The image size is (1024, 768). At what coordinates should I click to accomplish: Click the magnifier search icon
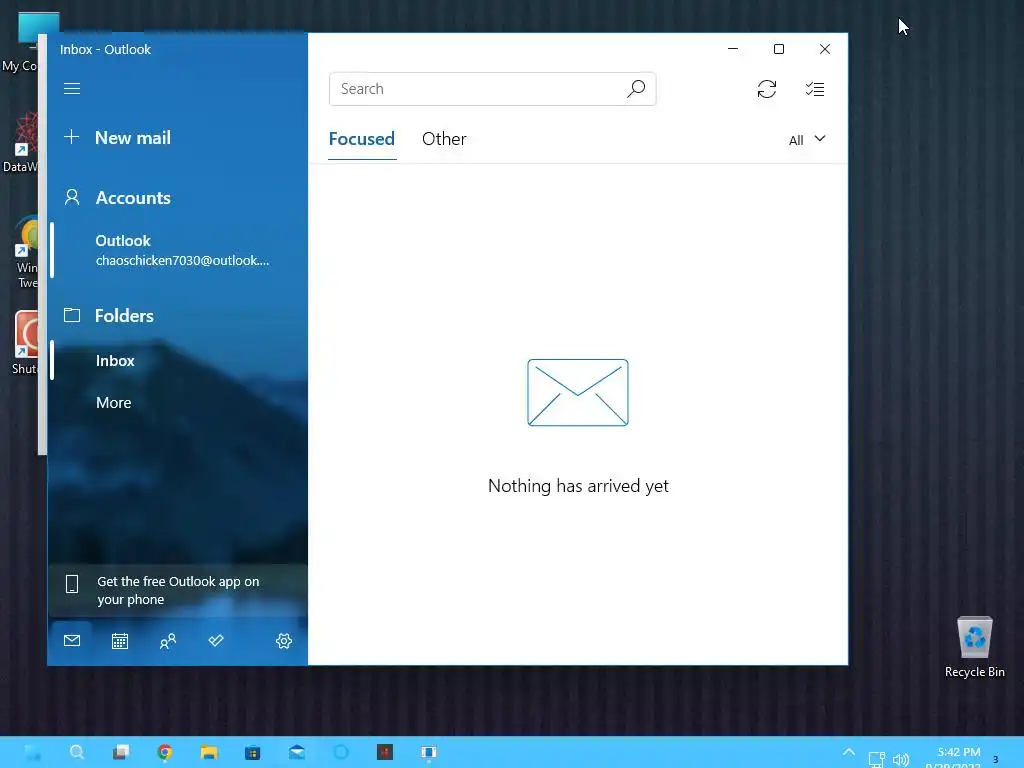click(x=636, y=89)
